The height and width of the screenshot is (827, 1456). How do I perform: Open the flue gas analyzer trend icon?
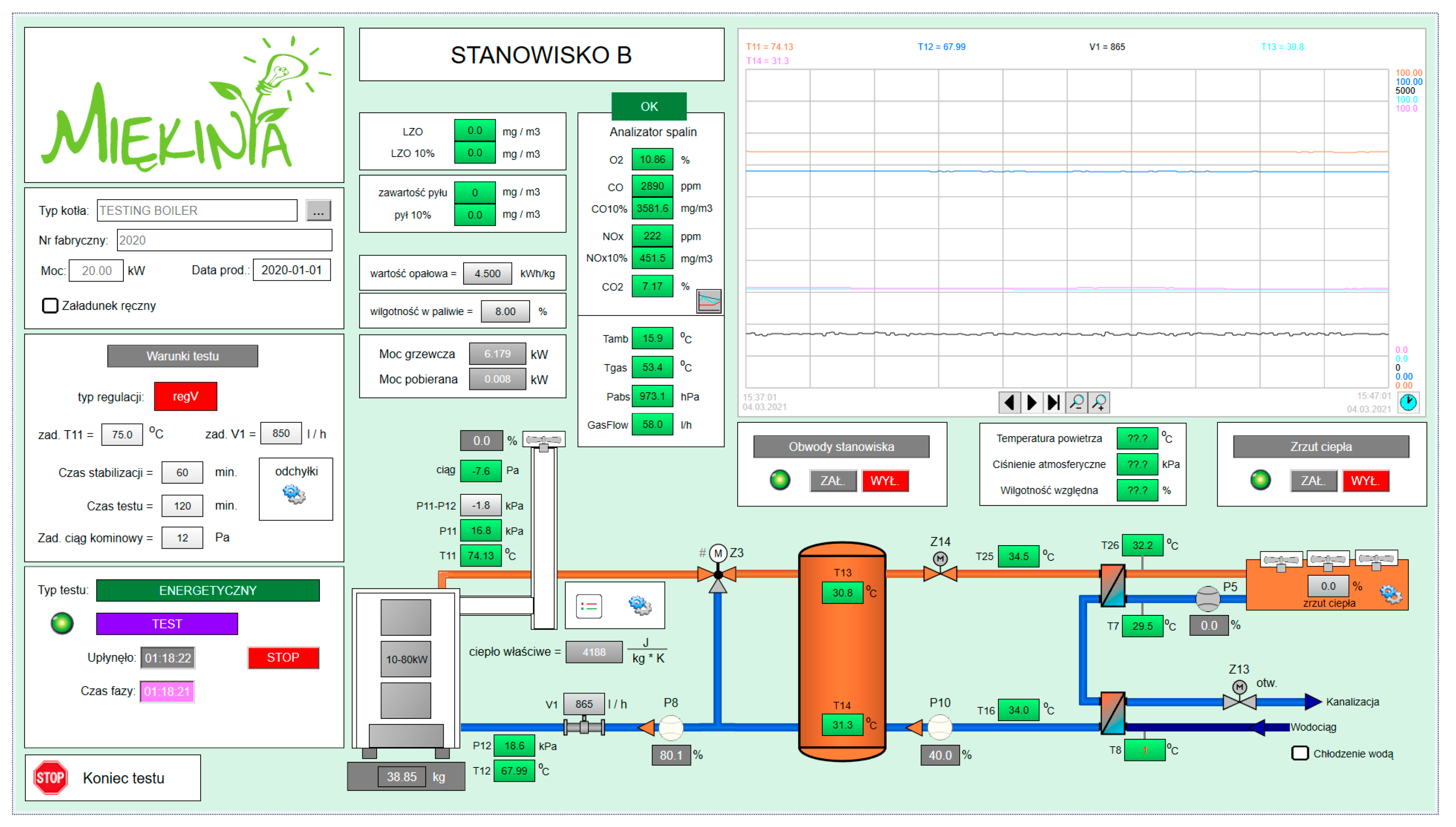[x=710, y=302]
